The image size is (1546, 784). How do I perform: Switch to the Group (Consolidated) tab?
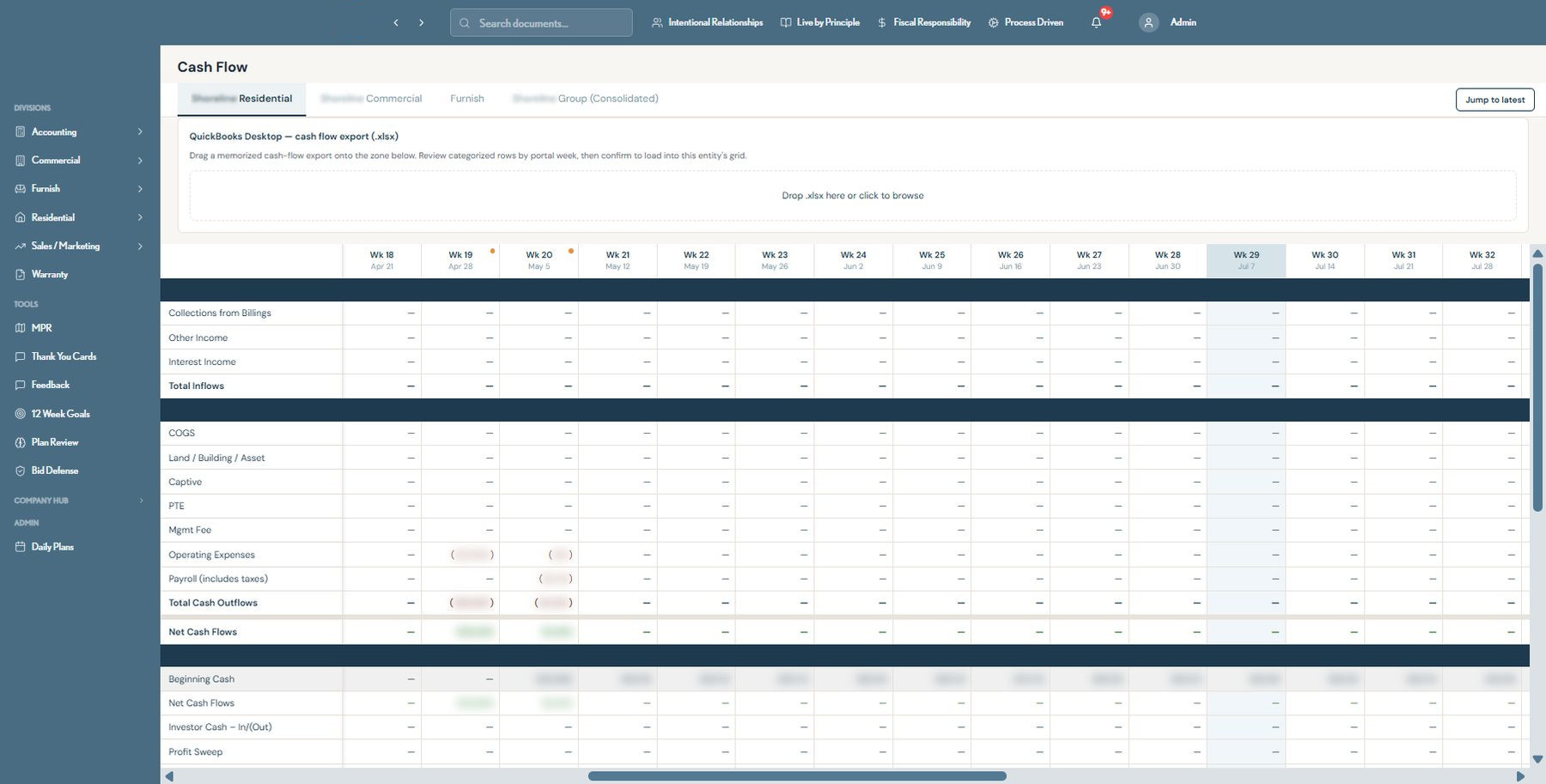[586, 99]
